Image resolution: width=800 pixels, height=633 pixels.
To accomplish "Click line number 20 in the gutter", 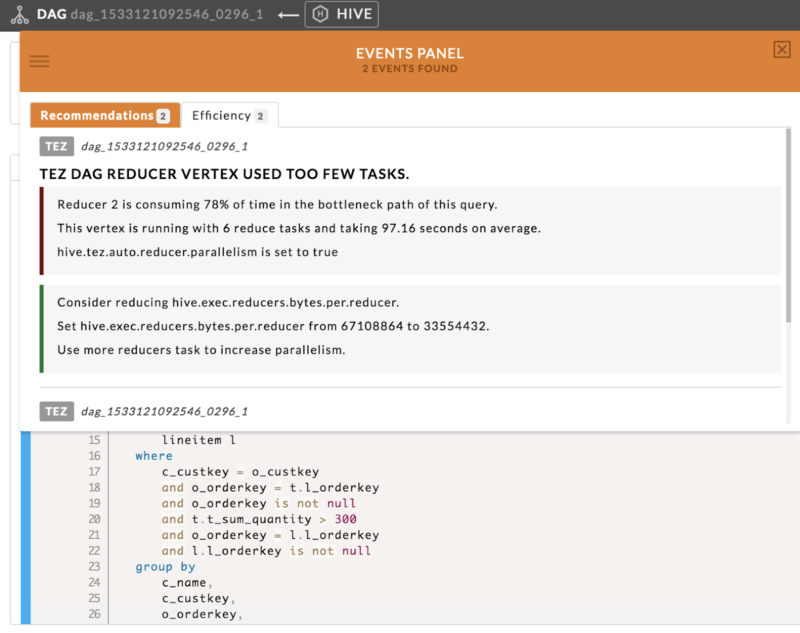I will point(94,519).
